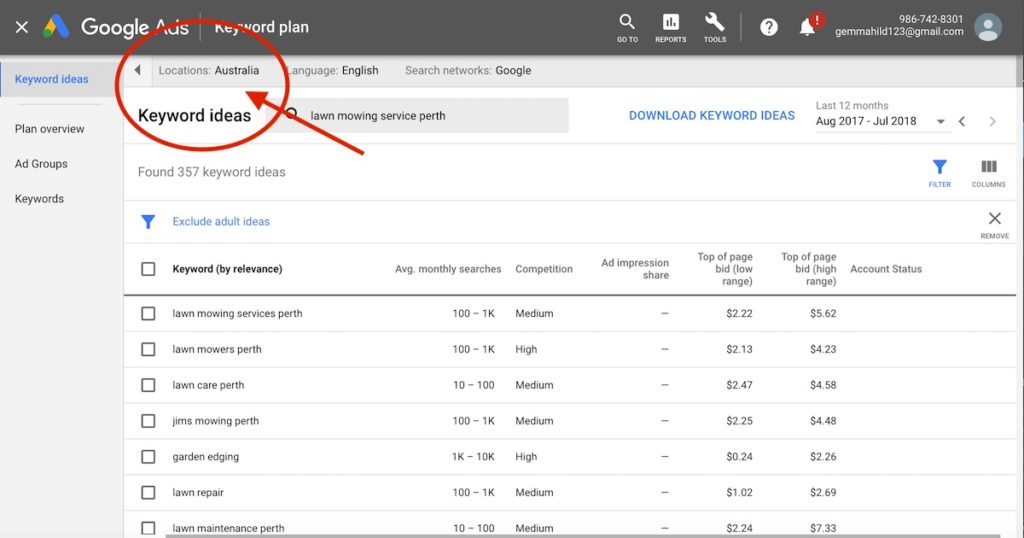Sort by Account Status header
1024x538 pixels.
[886, 269]
